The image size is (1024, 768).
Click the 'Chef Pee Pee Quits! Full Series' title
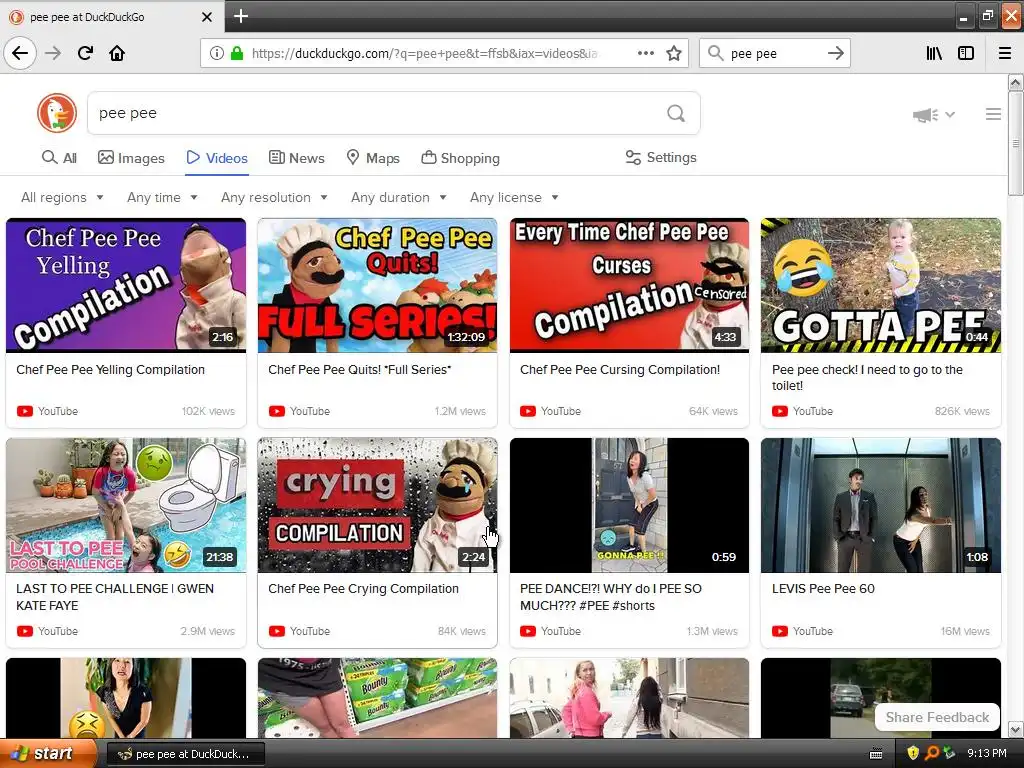359,370
